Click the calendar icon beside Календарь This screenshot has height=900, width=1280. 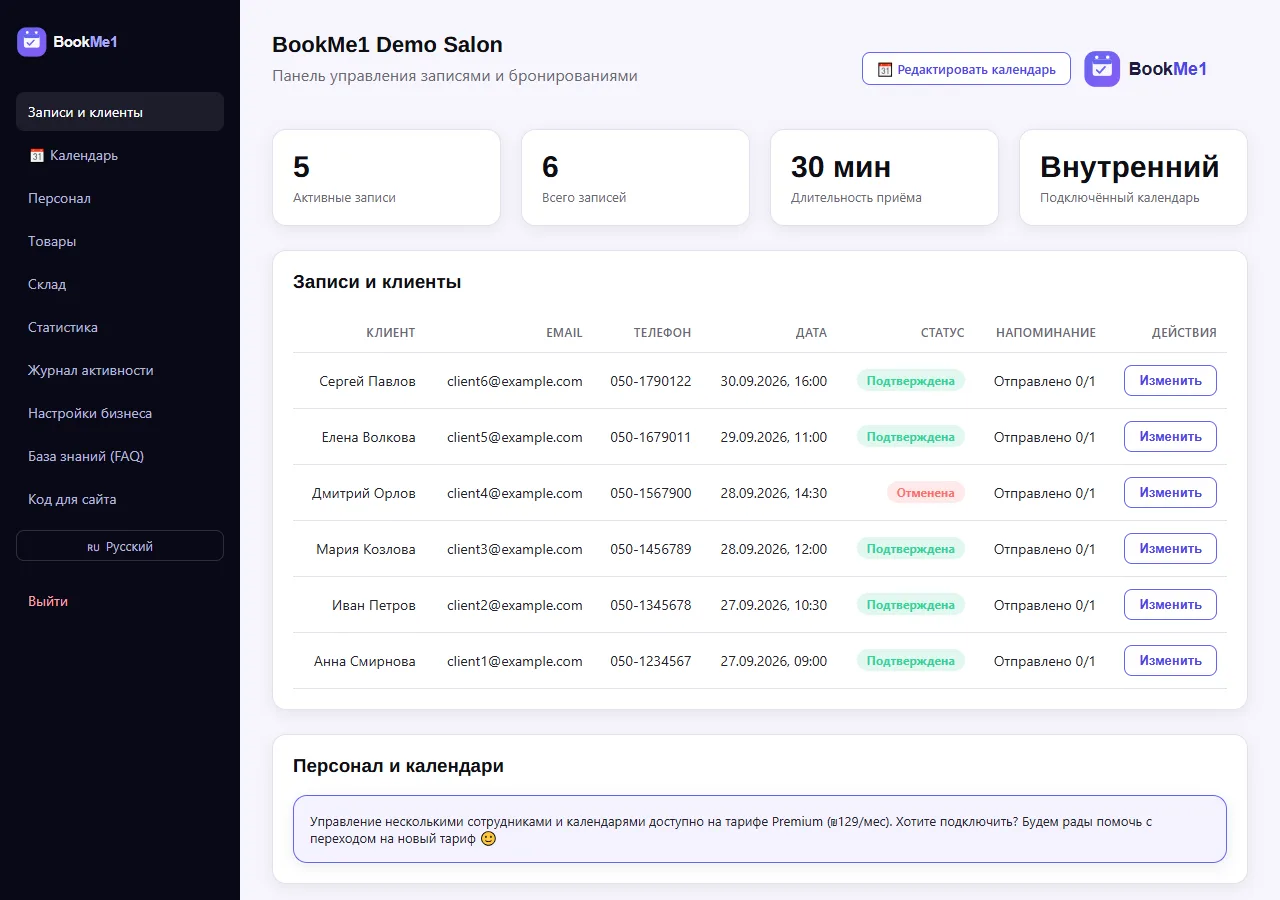click(x=36, y=155)
